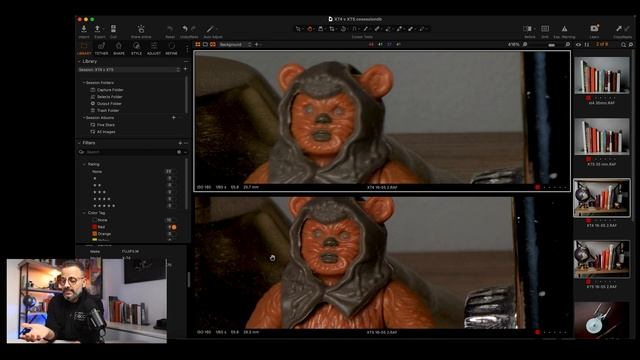
Task: Click the Import icon in the toolbar
Action: (84, 29)
